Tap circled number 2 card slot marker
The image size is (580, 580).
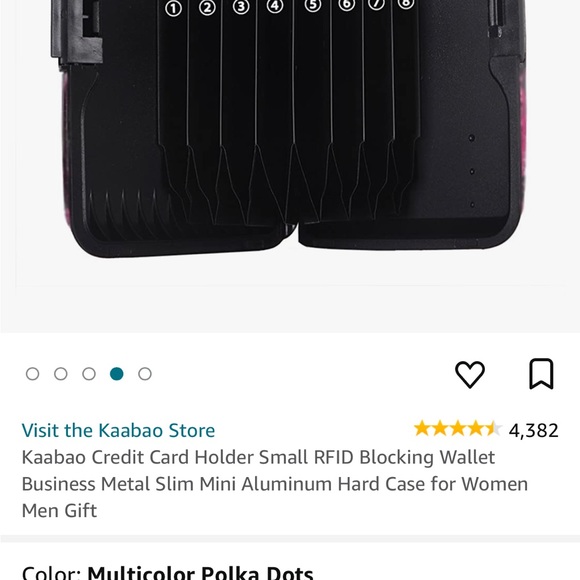tap(207, 7)
